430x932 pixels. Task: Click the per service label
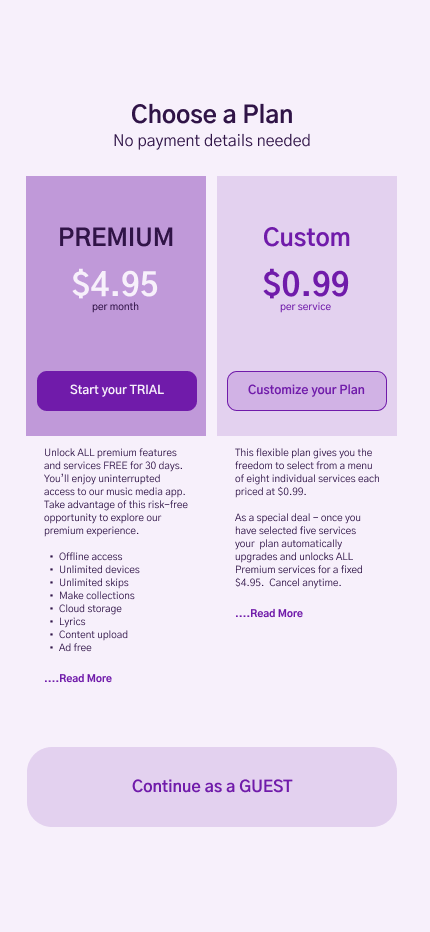[x=306, y=307]
